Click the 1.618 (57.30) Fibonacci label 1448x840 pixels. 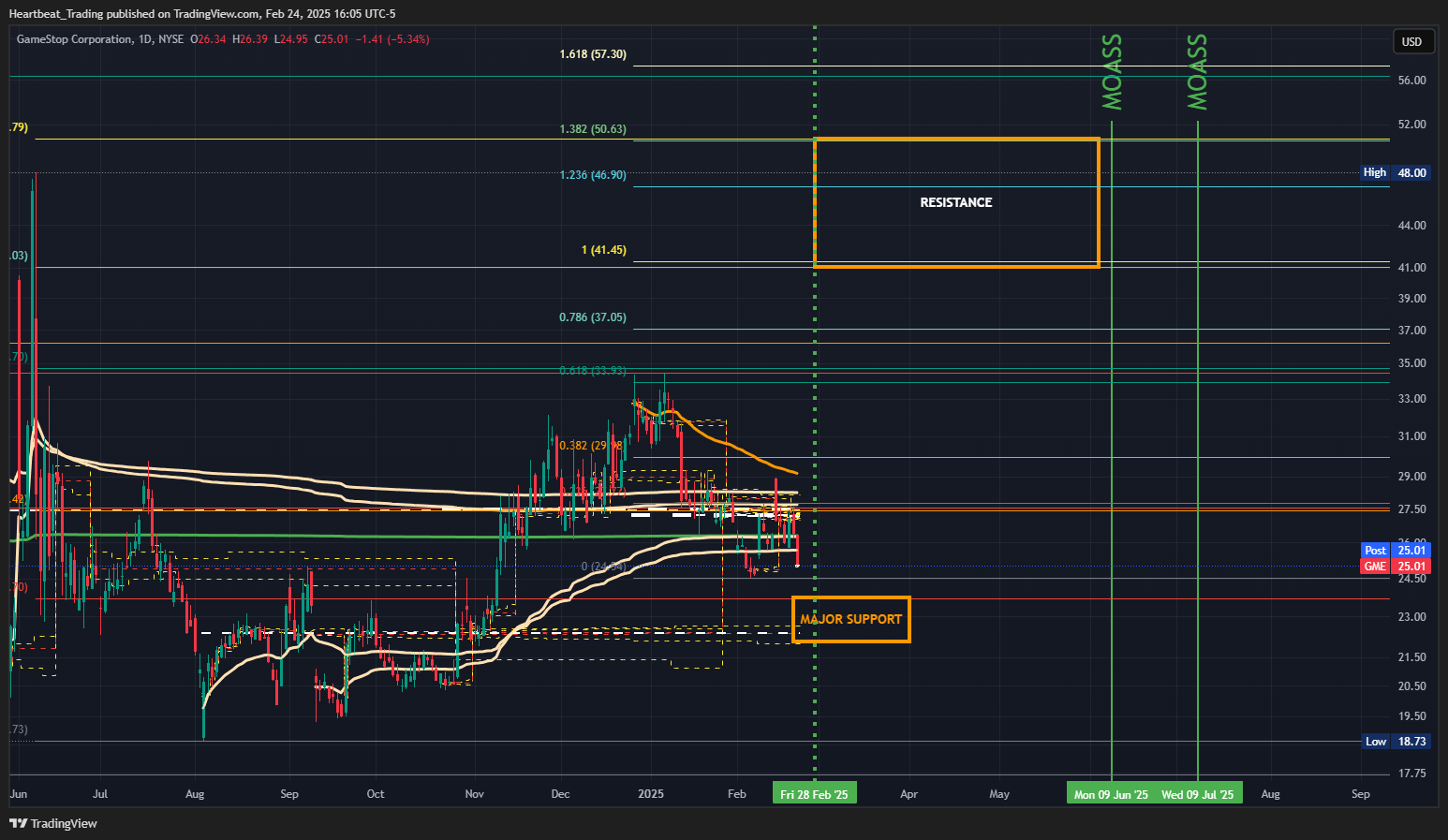[x=593, y=54]
